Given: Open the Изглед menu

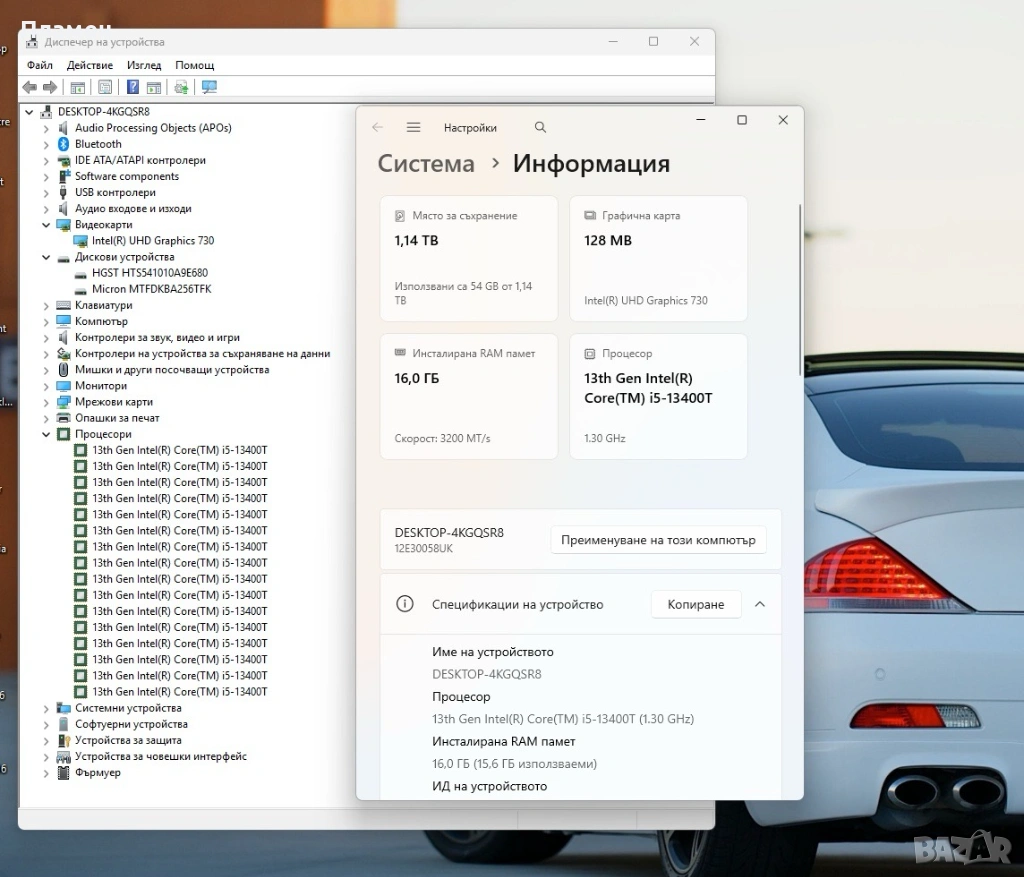Looking at the screenshot, I should tap(144, 65).
